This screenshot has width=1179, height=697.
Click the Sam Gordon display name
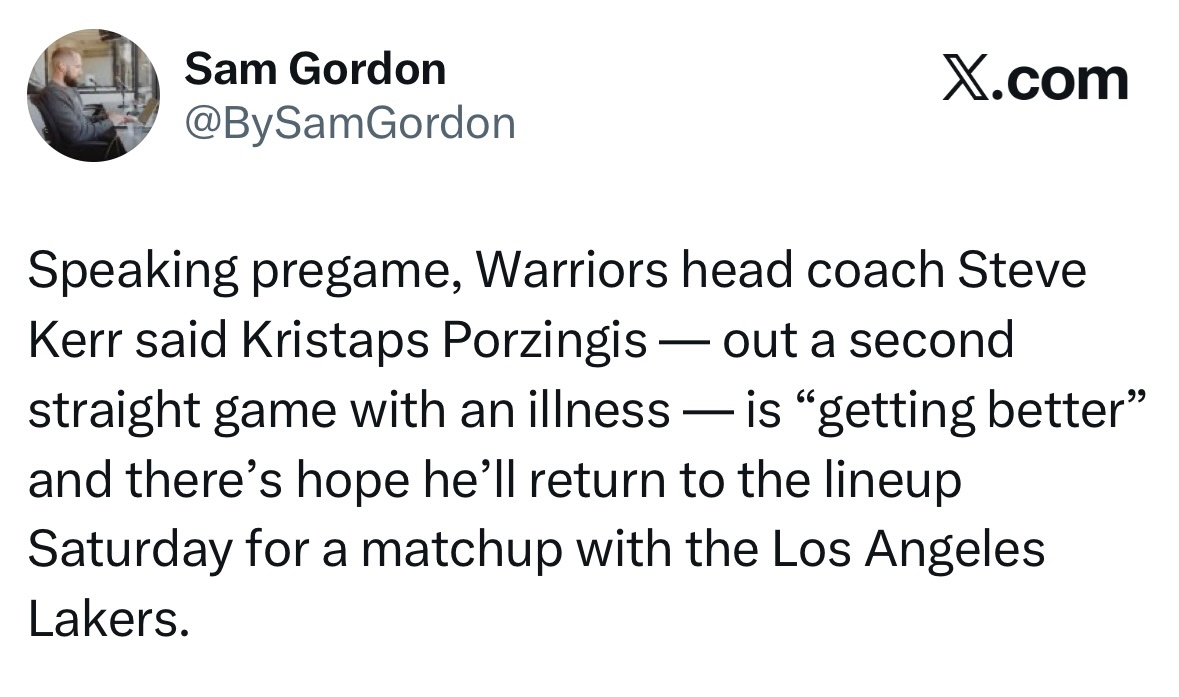pyautogui.click(x=315, y=69)
